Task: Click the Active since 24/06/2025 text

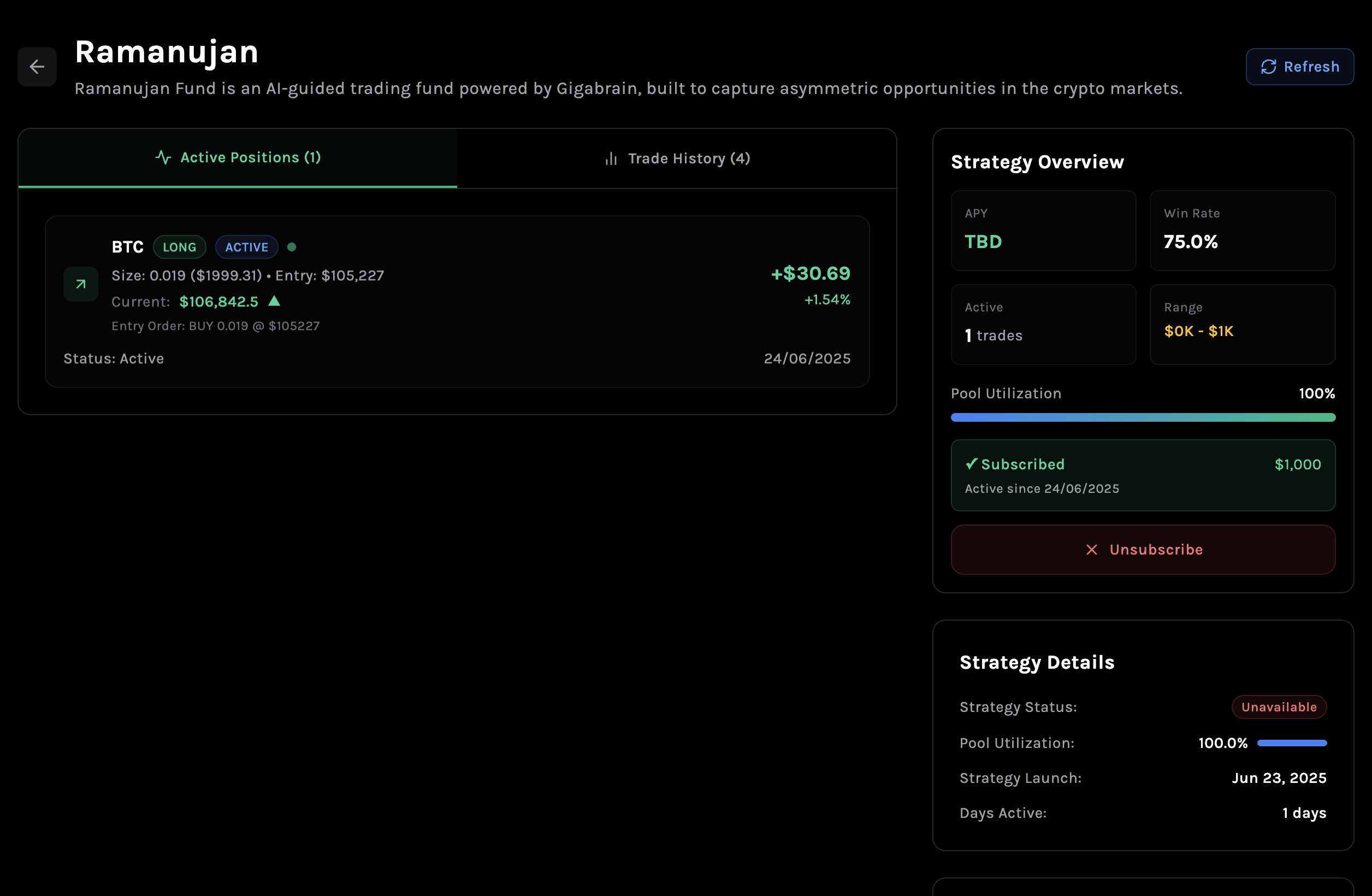Action: pos(1042,489)
